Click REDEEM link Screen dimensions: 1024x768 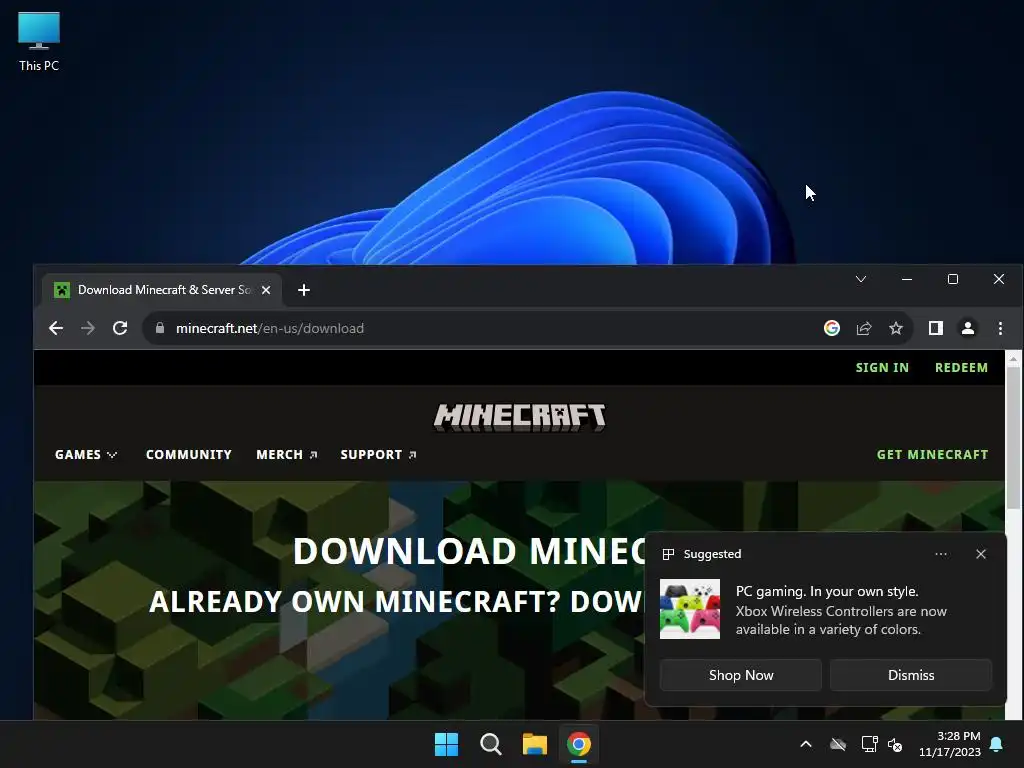pyautogui.click(x=961, y=368)
